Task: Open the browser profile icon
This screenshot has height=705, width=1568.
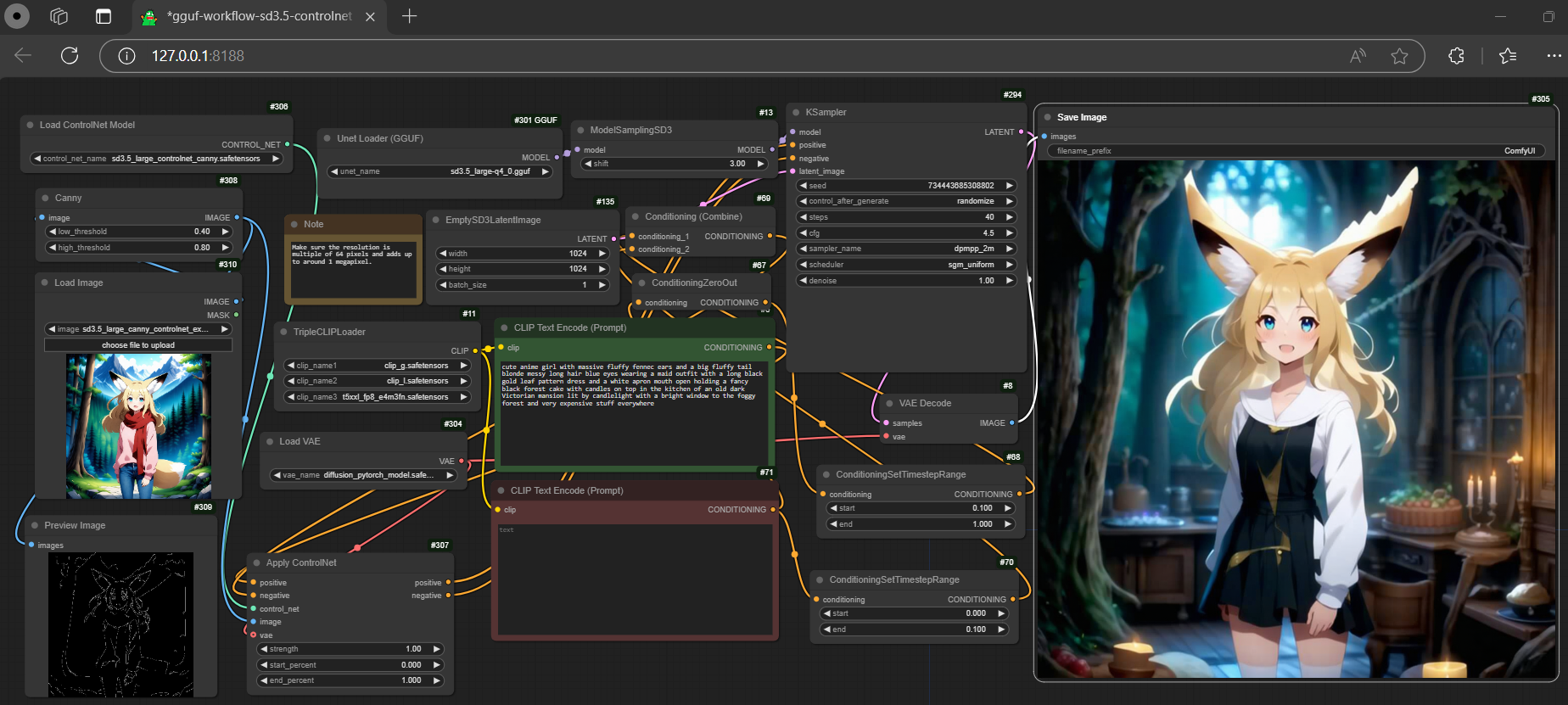Action: pos(16,16)
